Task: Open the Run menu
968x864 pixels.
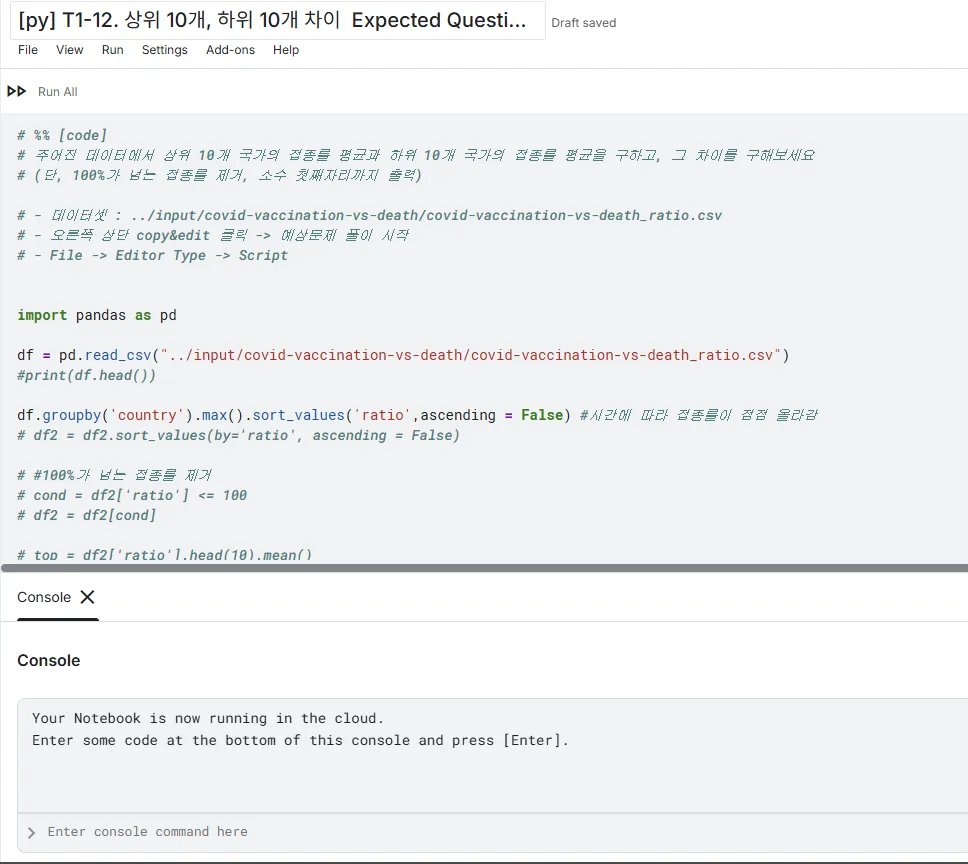Action: click(x=112, y=50)
